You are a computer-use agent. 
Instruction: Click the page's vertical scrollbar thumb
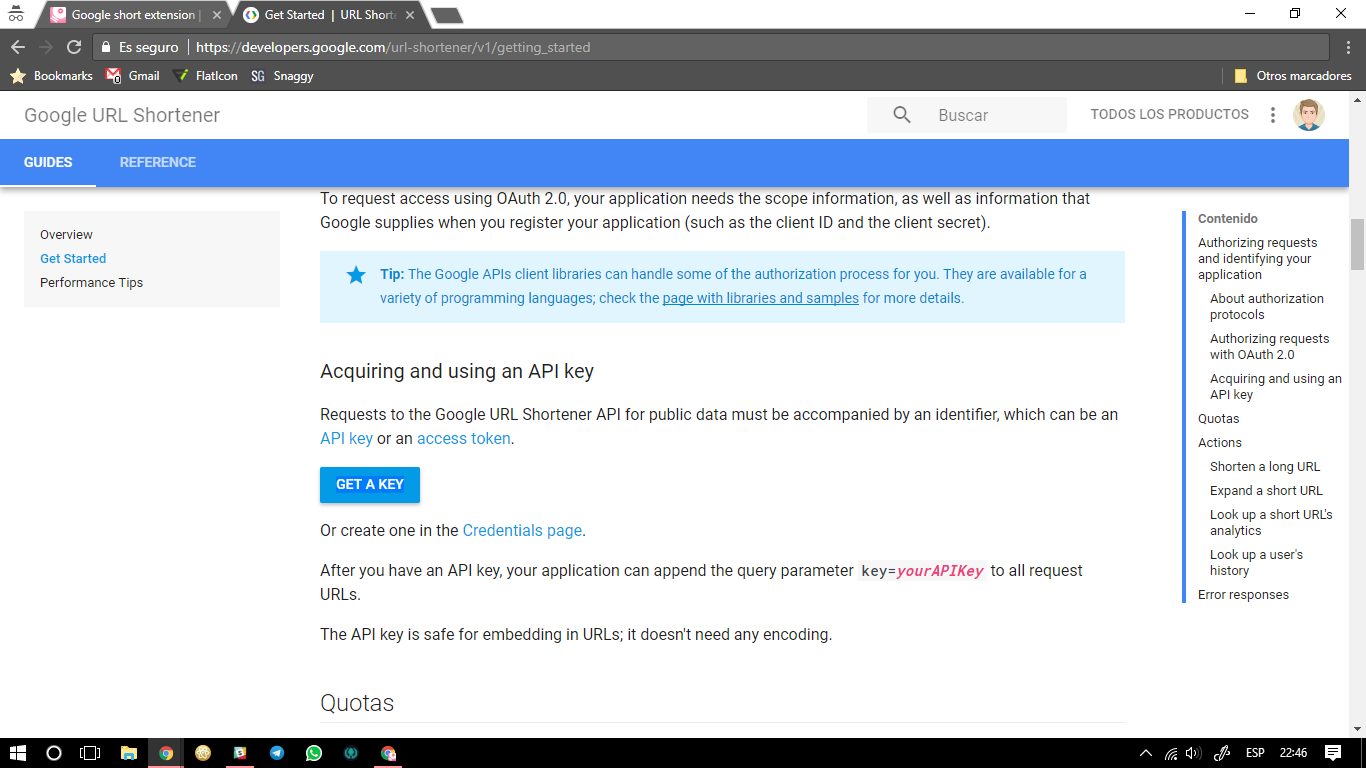coord(1357,244)
